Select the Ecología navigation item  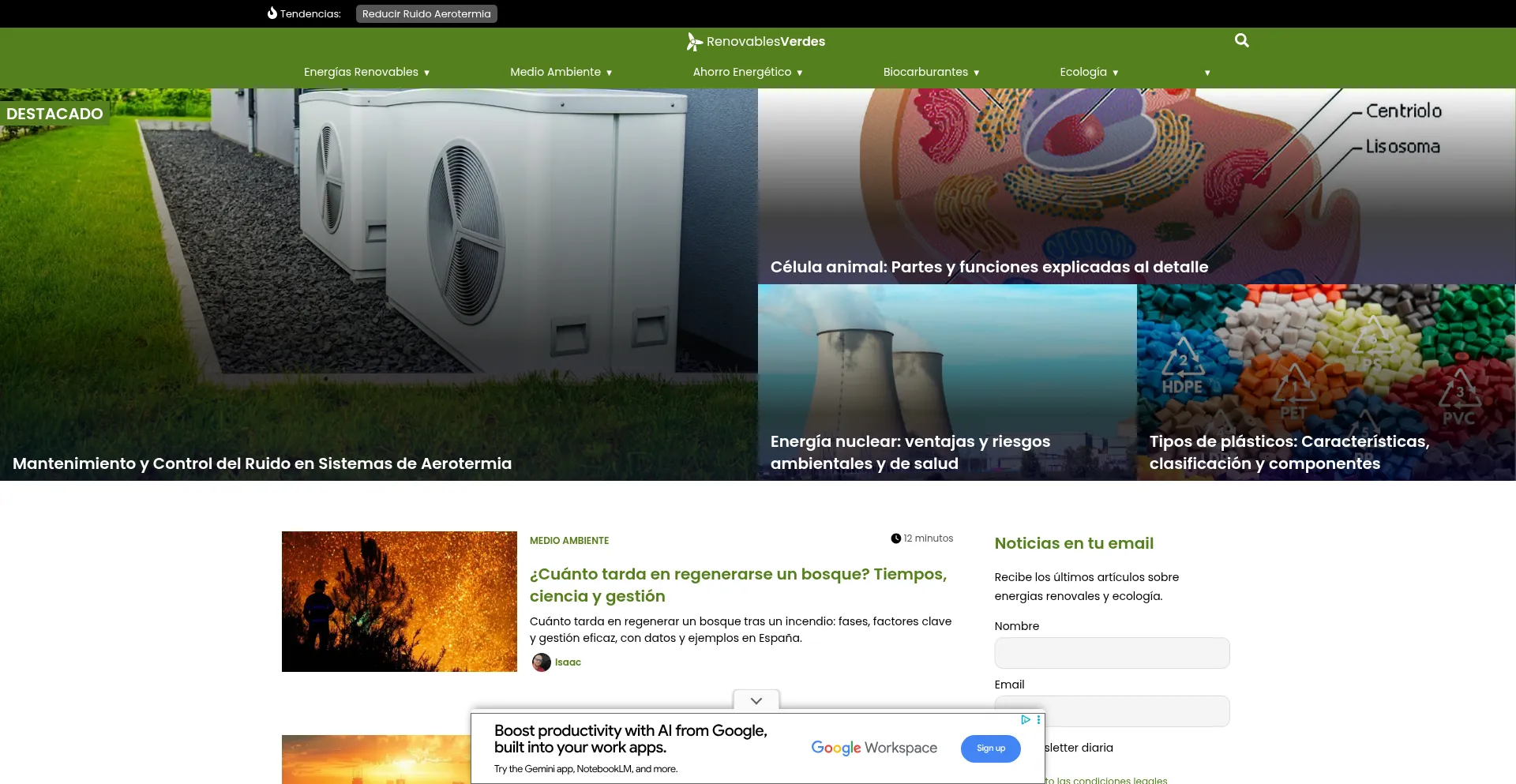(1088, 72)
